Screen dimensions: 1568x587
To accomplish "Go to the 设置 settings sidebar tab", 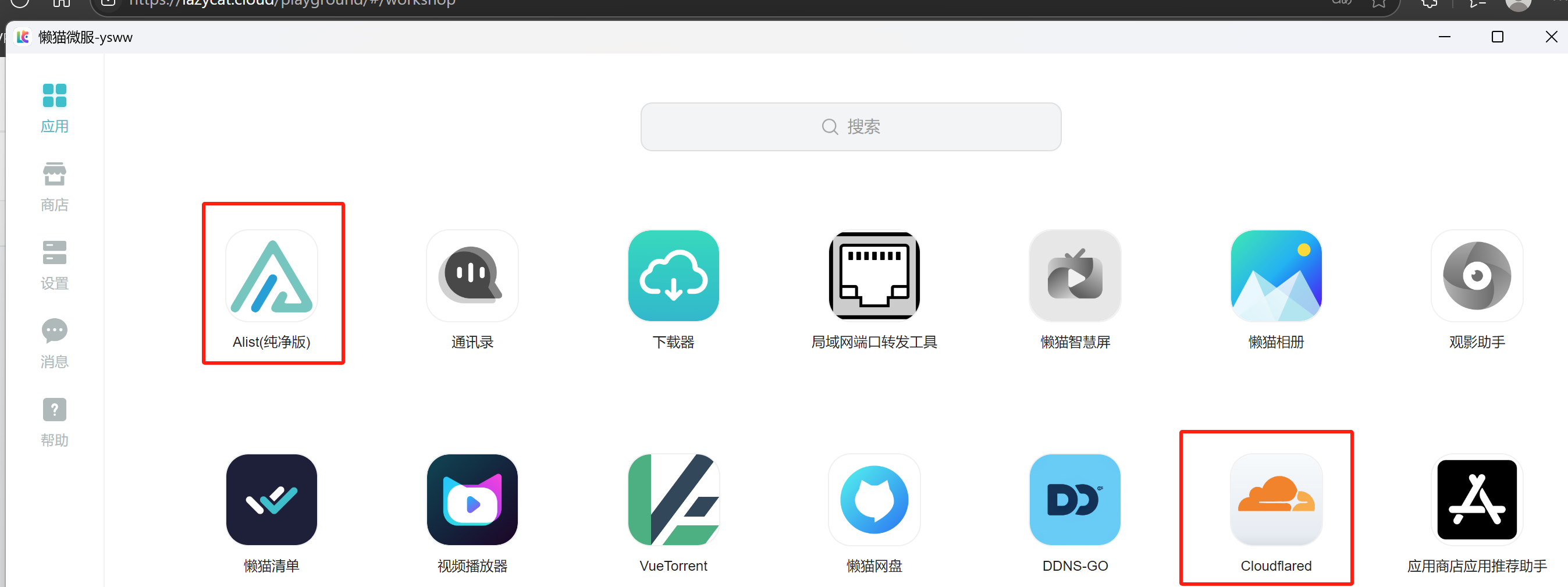I will 55,265.
